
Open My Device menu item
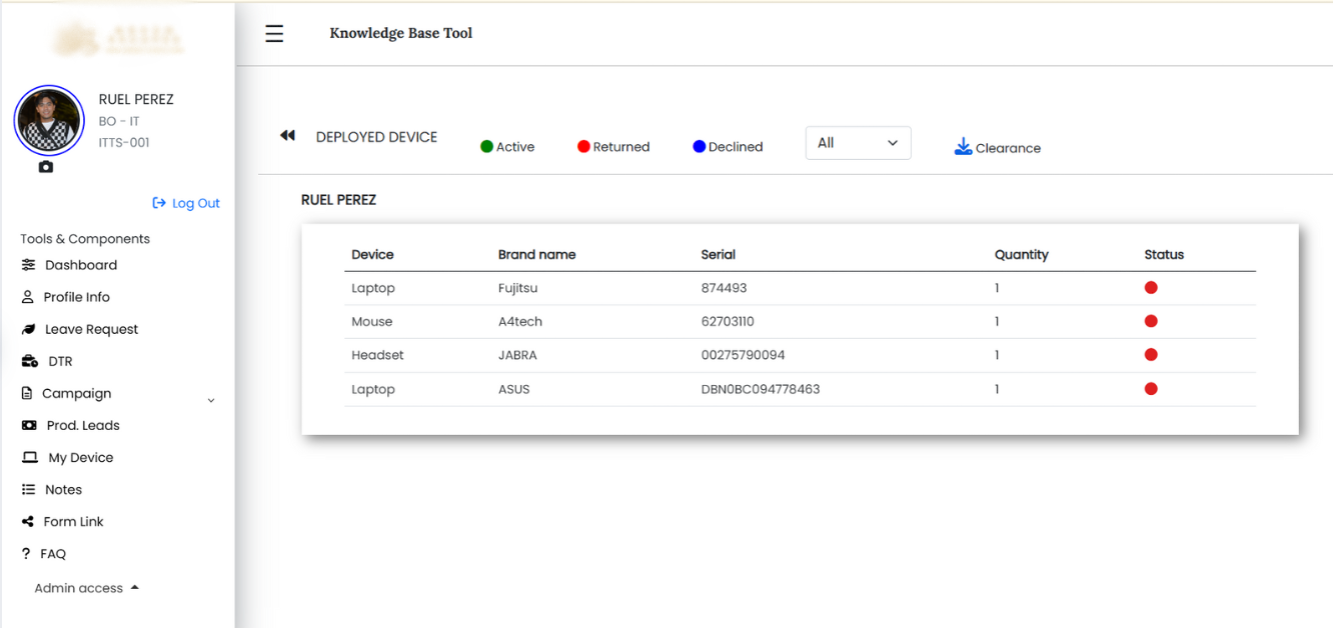[80, 457]
